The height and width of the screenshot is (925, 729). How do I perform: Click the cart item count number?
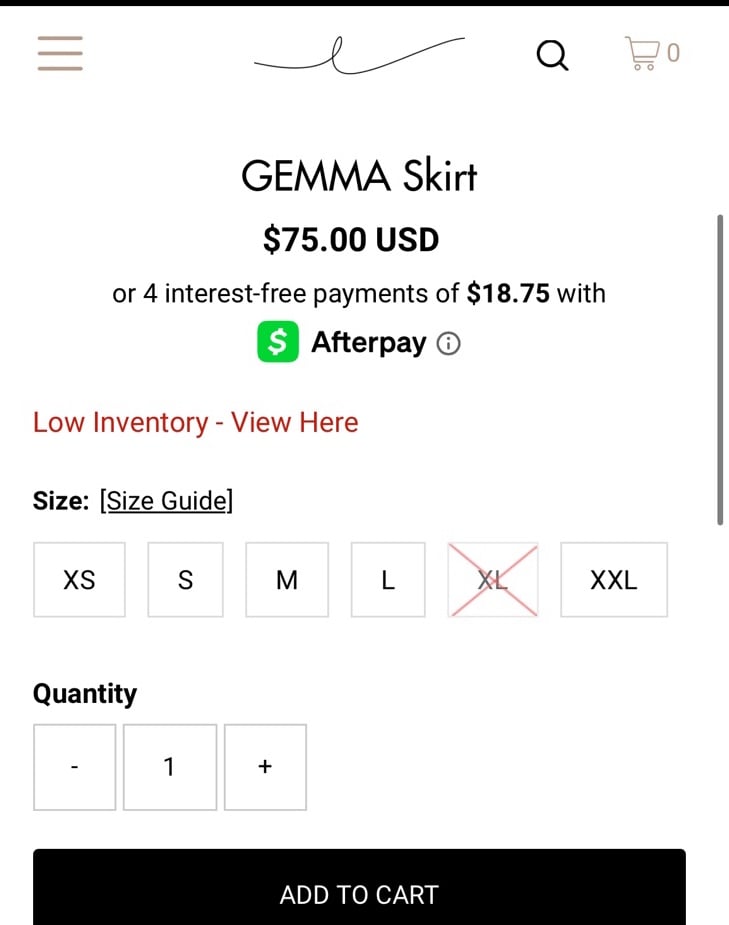click(674, 53)
